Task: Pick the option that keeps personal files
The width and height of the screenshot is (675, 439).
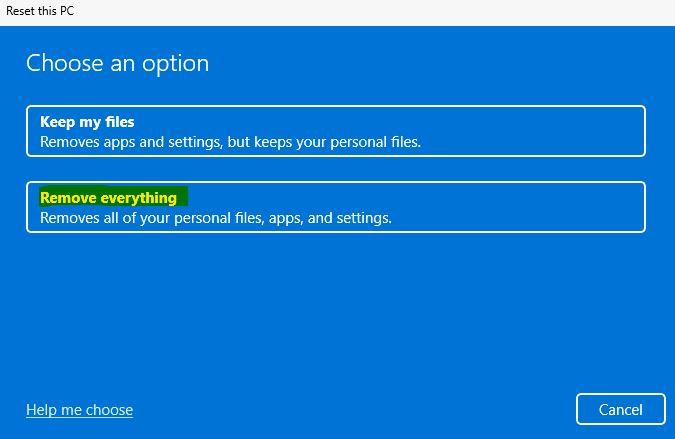Action: tap(336, 131)
